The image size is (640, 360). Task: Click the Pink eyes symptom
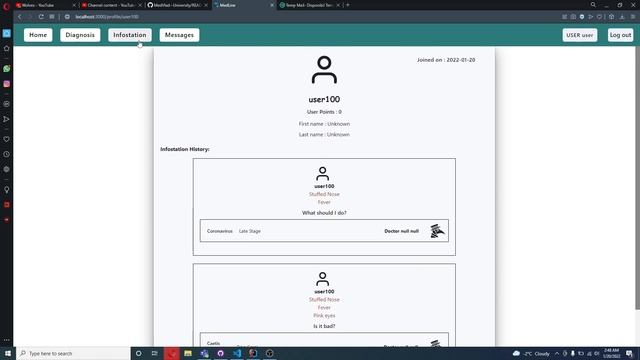pyautogui.click(x=324, y=316)
